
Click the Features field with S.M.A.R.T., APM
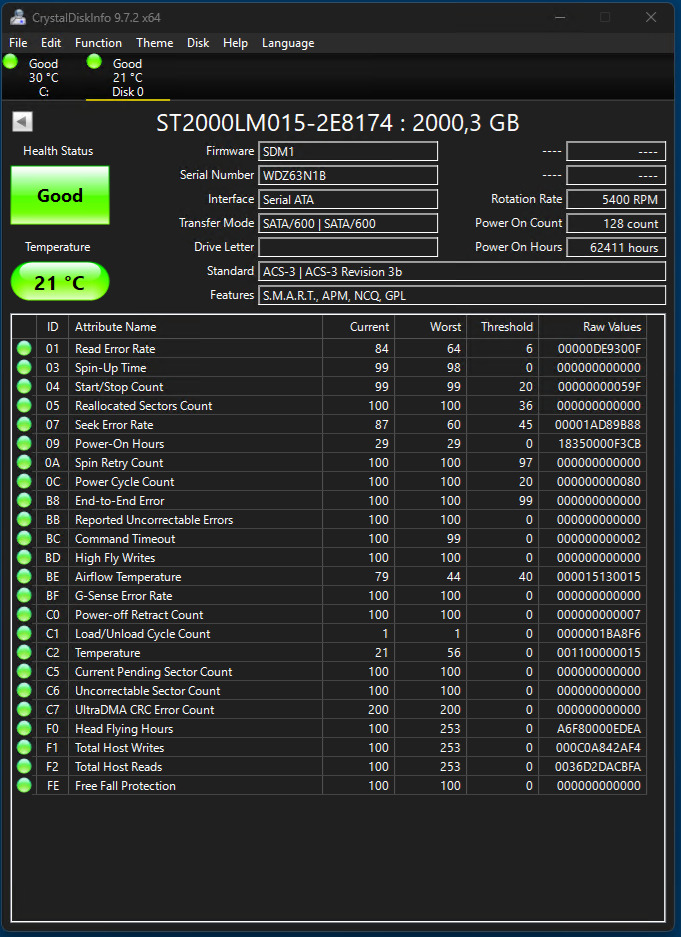(462, 295)
